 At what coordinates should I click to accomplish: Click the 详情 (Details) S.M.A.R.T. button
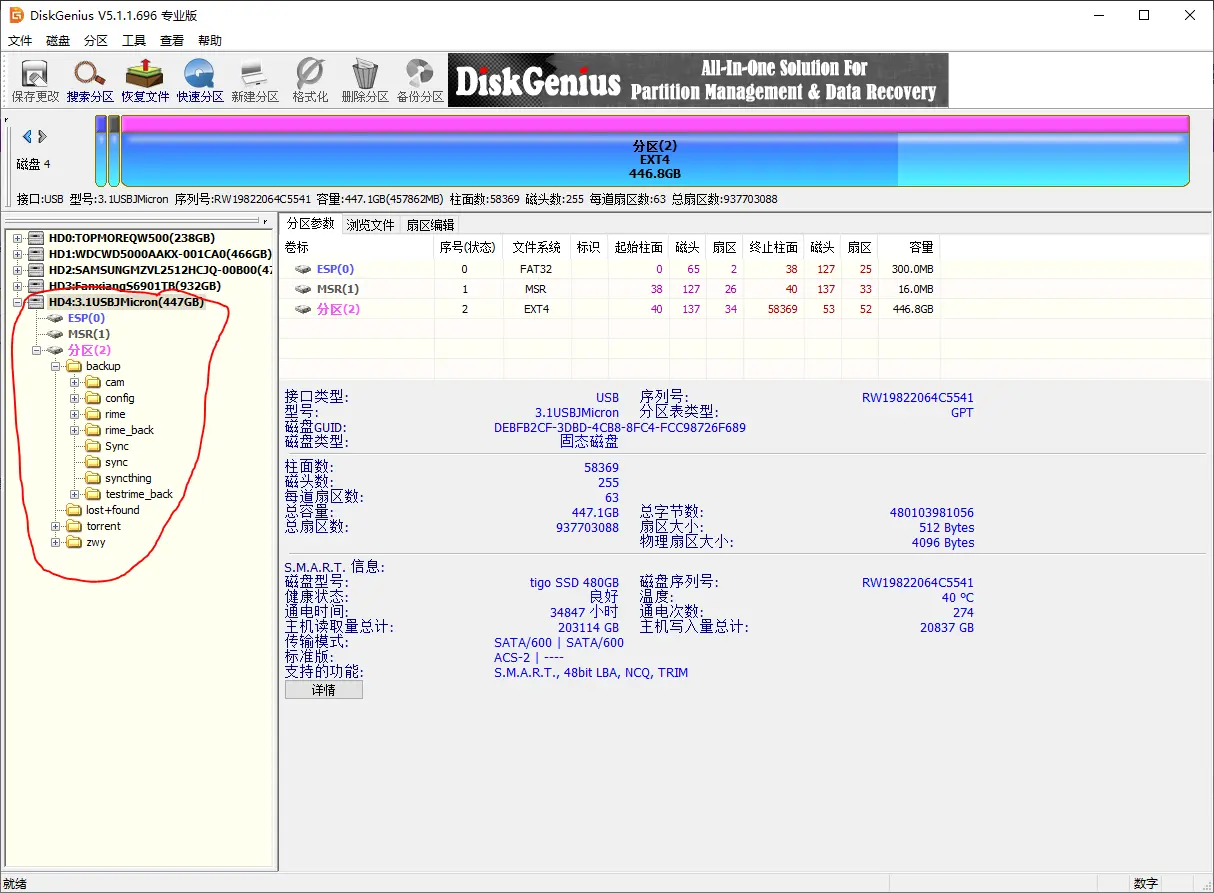tap(323, 690)
